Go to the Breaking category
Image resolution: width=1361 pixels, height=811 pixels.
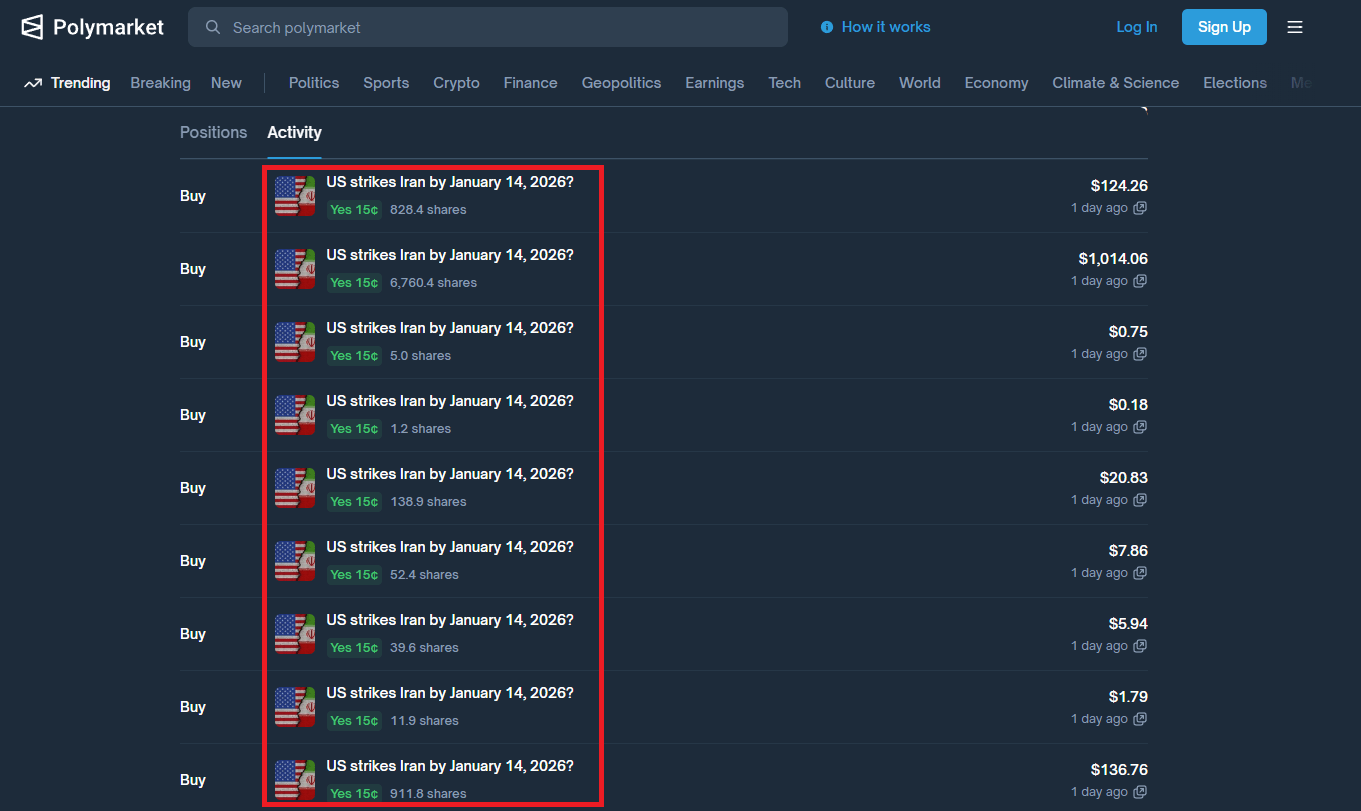click(x=160, y=83)
